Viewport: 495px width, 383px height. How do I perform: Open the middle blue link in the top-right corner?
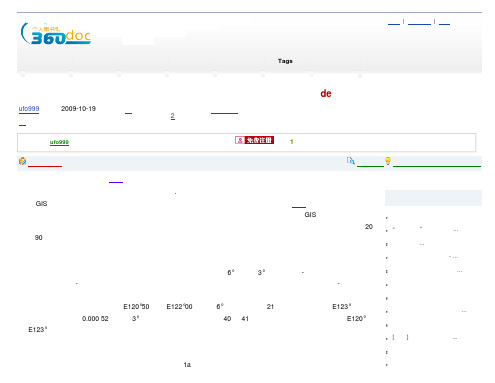click(x=419, y=23)
